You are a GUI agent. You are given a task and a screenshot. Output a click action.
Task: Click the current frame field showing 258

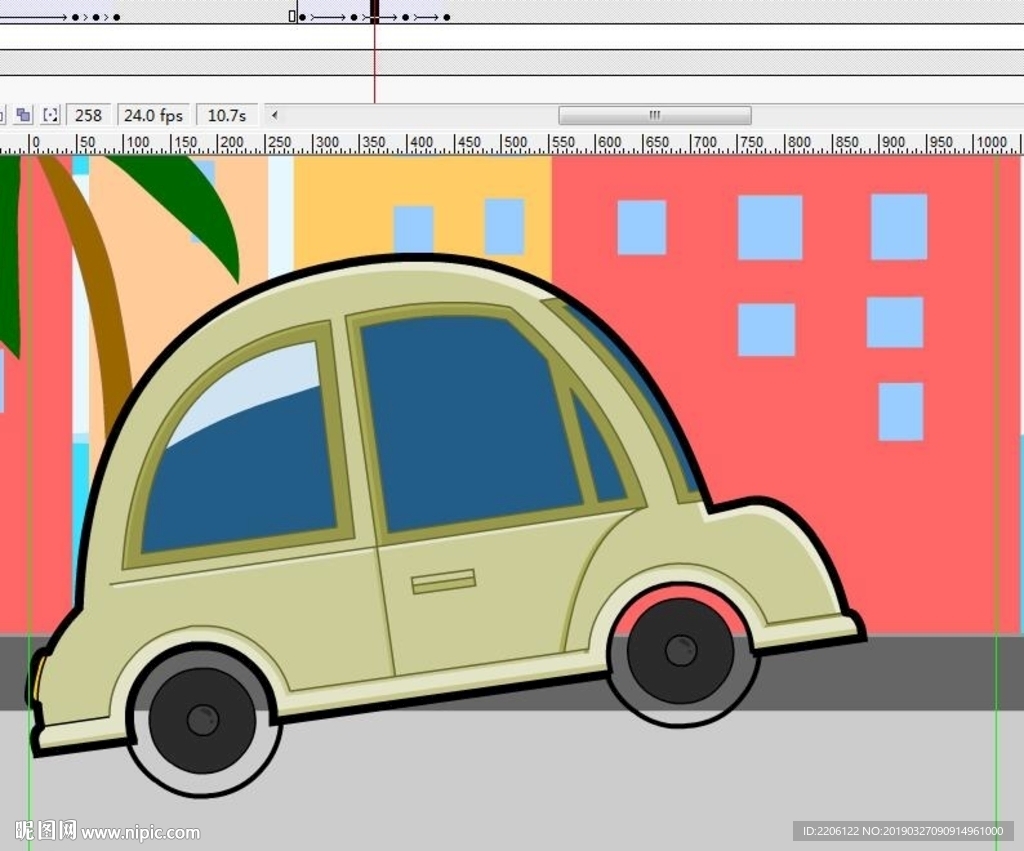click(x=89, y=116)
